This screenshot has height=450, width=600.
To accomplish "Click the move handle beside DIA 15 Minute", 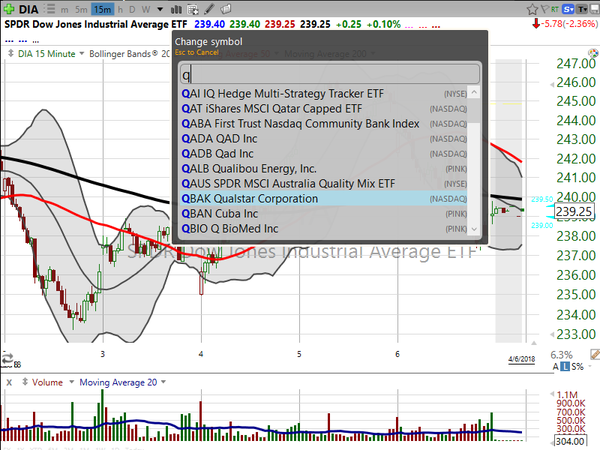I will 11,53.
